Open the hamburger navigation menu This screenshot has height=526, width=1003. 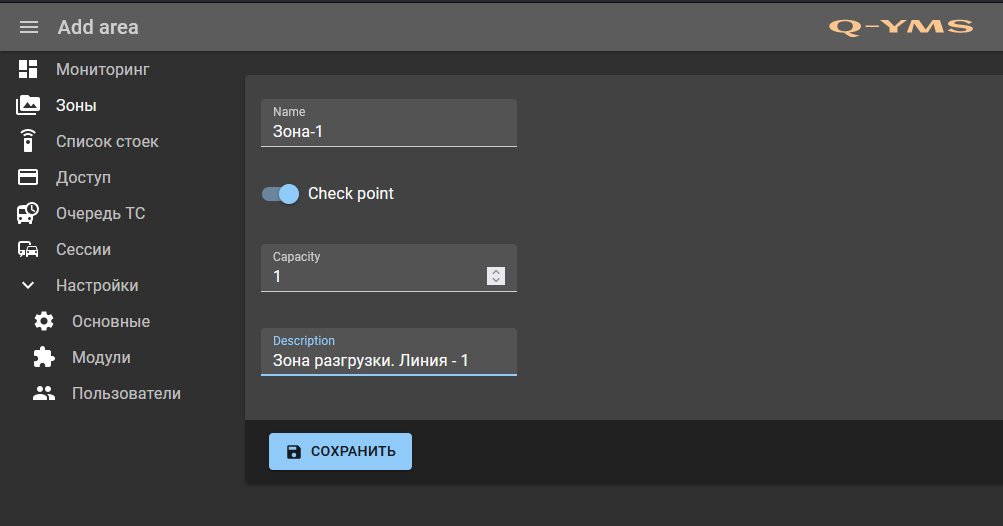click(x=29, y=27)
